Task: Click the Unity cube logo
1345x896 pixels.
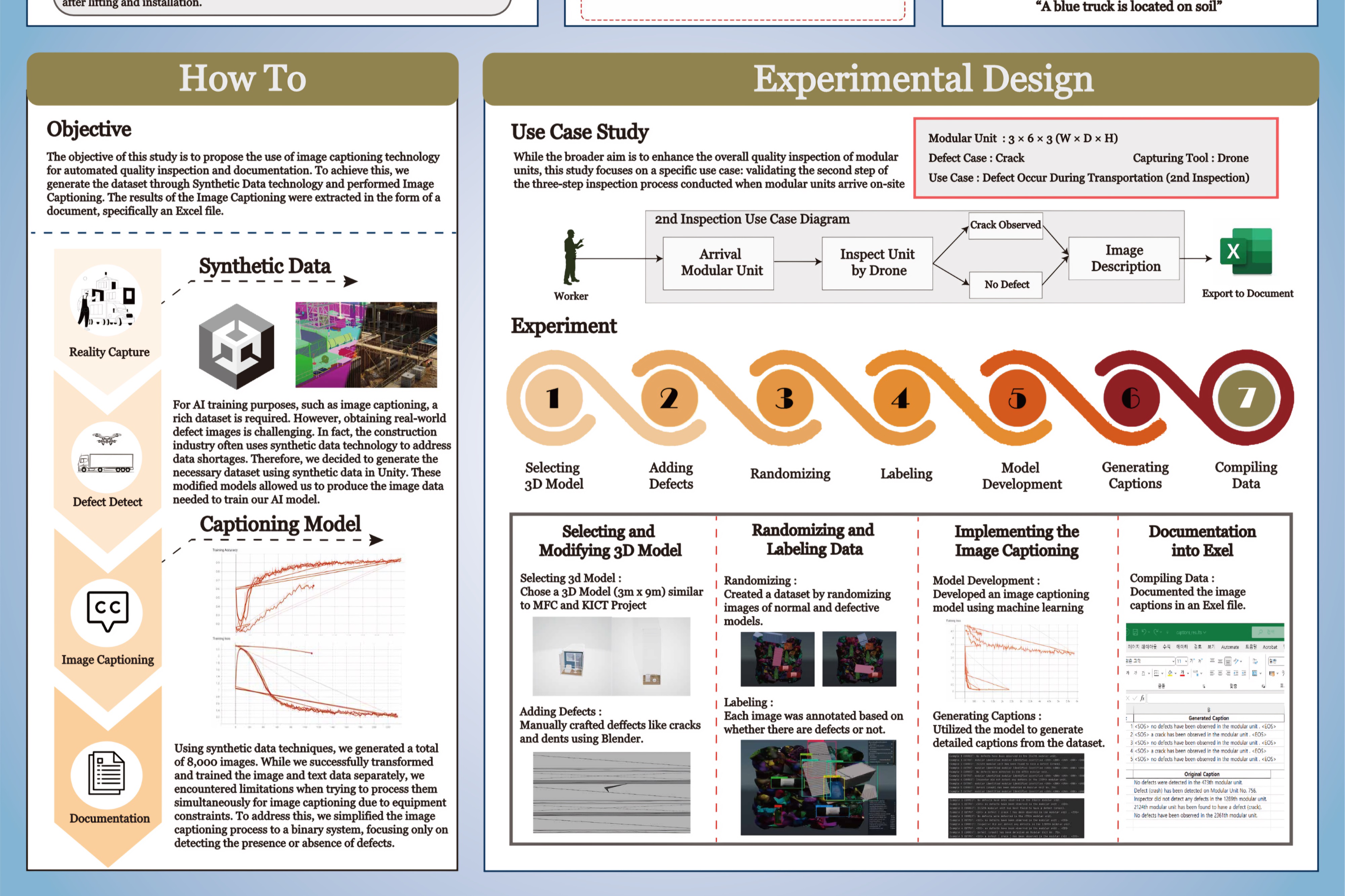Action: 237,346
